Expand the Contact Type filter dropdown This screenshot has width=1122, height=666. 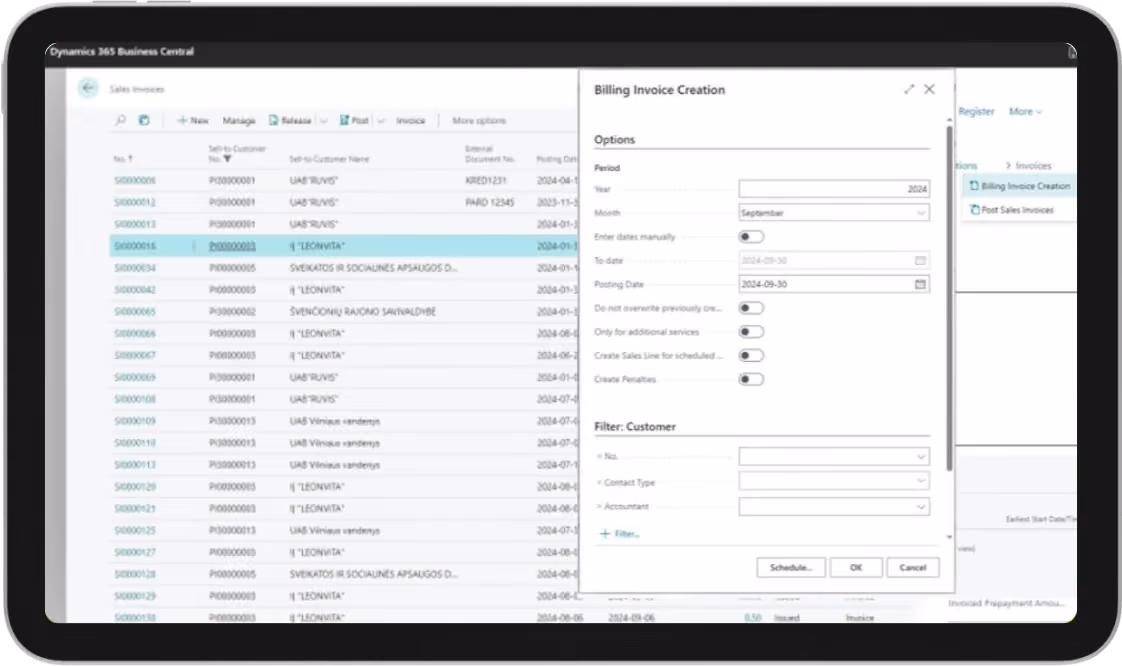[921, 481]
